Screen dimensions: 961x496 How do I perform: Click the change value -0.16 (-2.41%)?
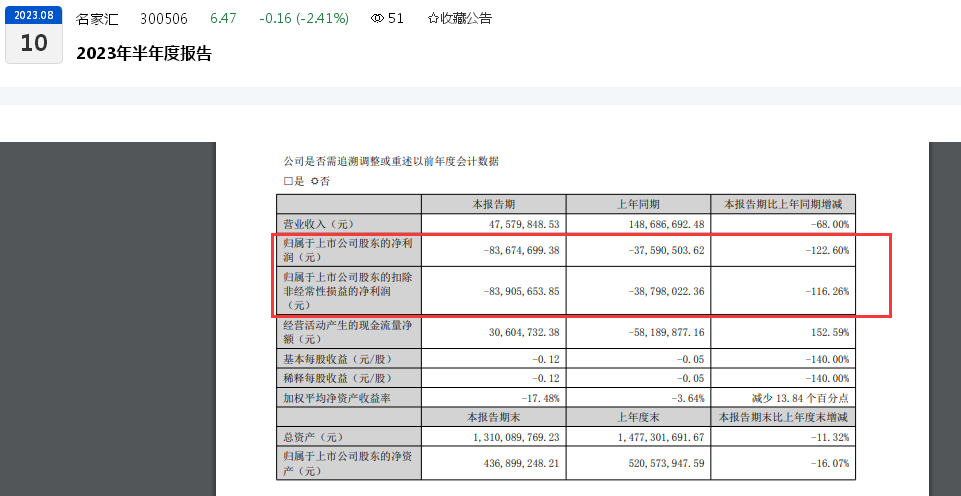[x=304, y=18]
